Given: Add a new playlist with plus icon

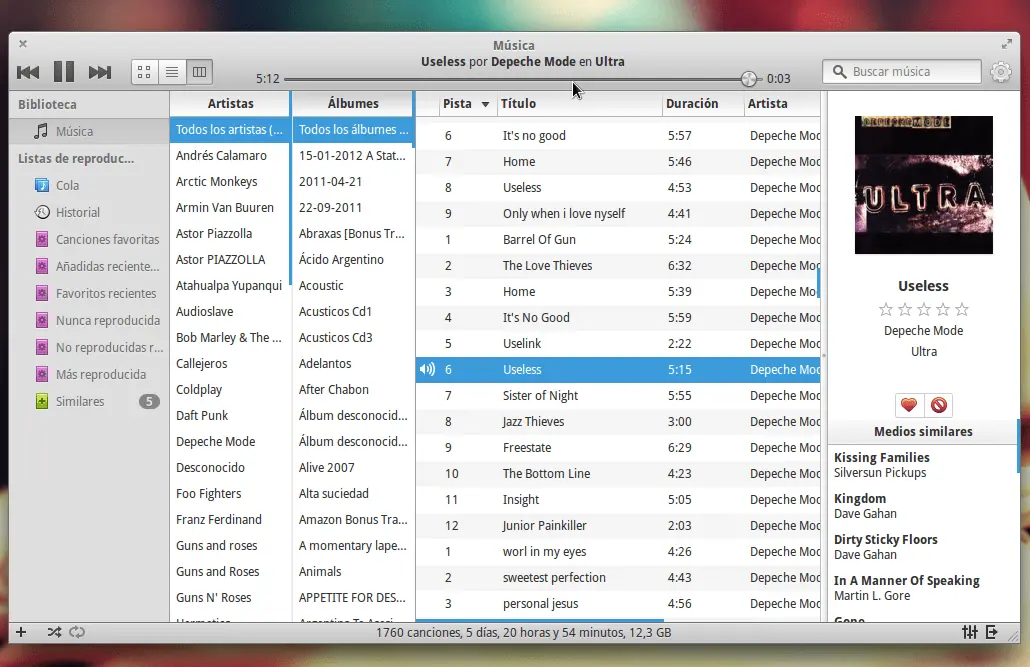Looking at the screenshot, I should pos(21,632).
